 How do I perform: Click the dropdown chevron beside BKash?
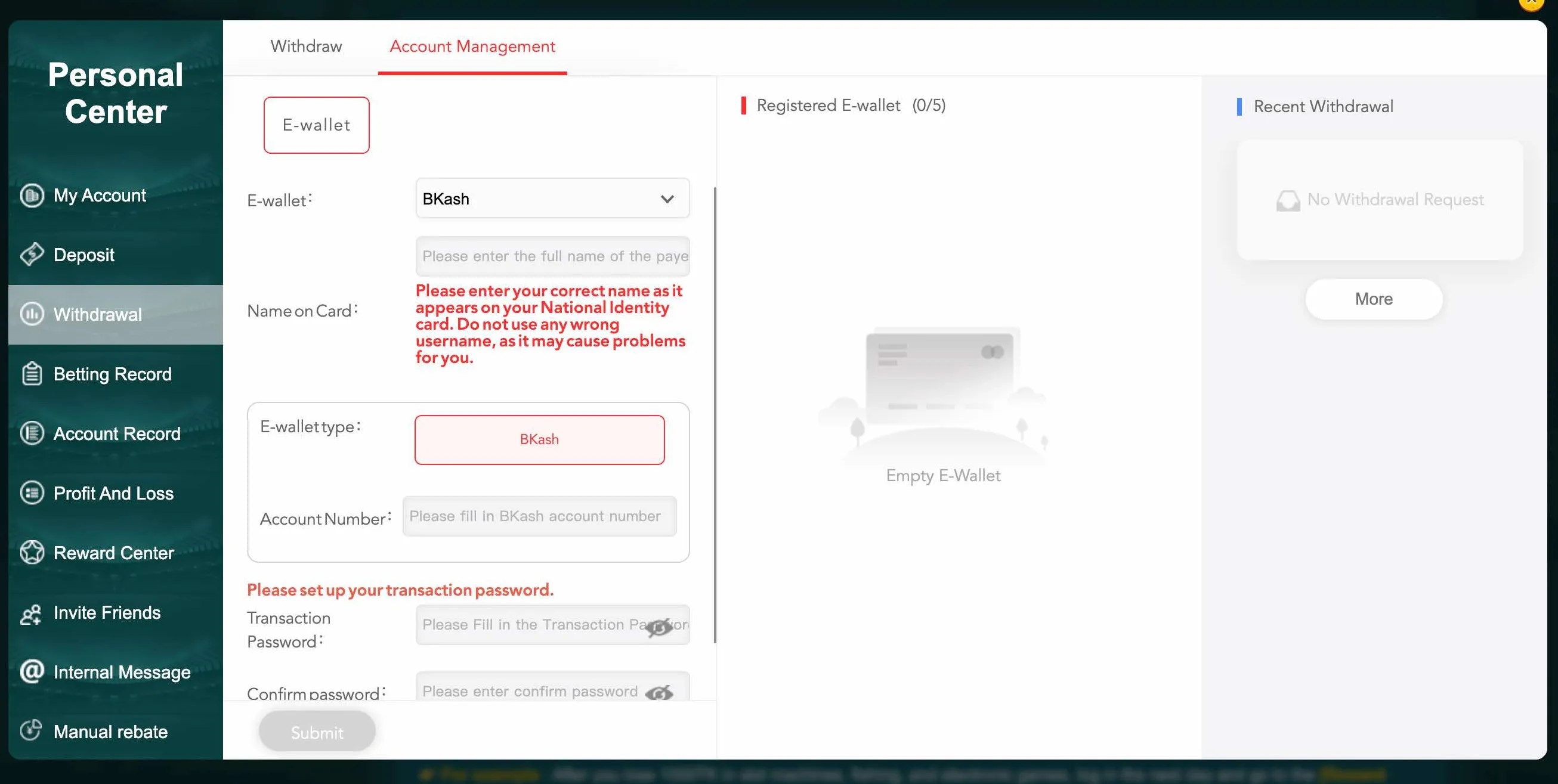pyautogui.click(x=667, y=199)
